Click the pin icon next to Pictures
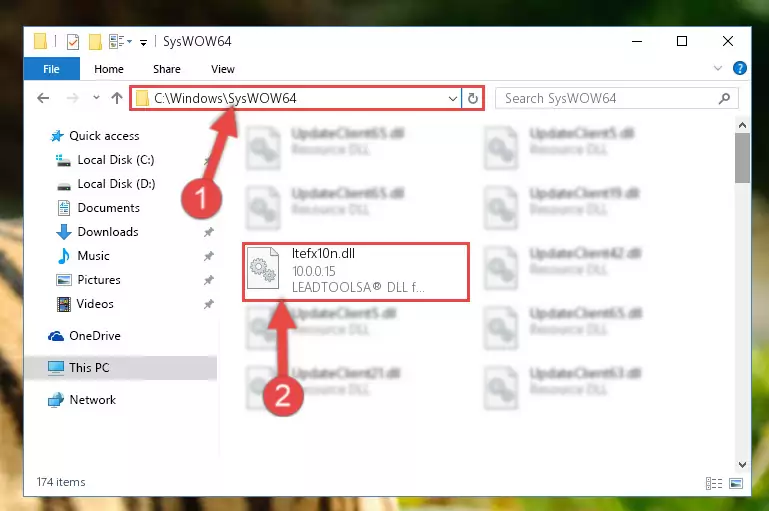This screenshot has height=511, width=769. coord(208,280)
